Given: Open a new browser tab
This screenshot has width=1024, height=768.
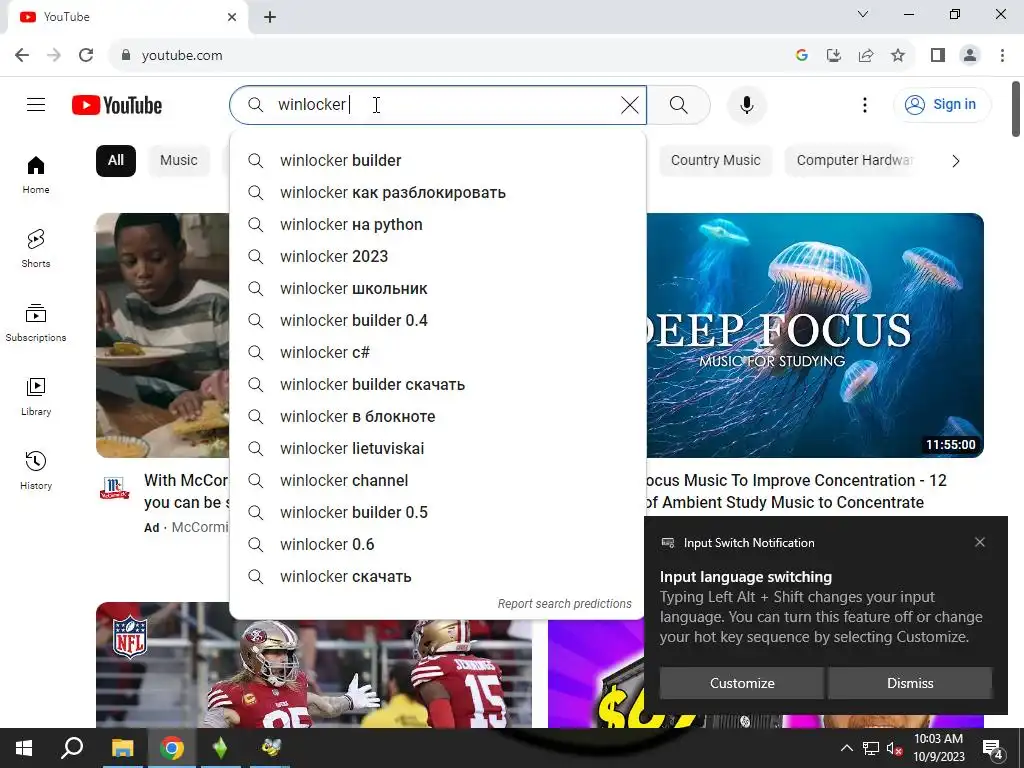Looking at the screenshot, I should click(270, 17).
